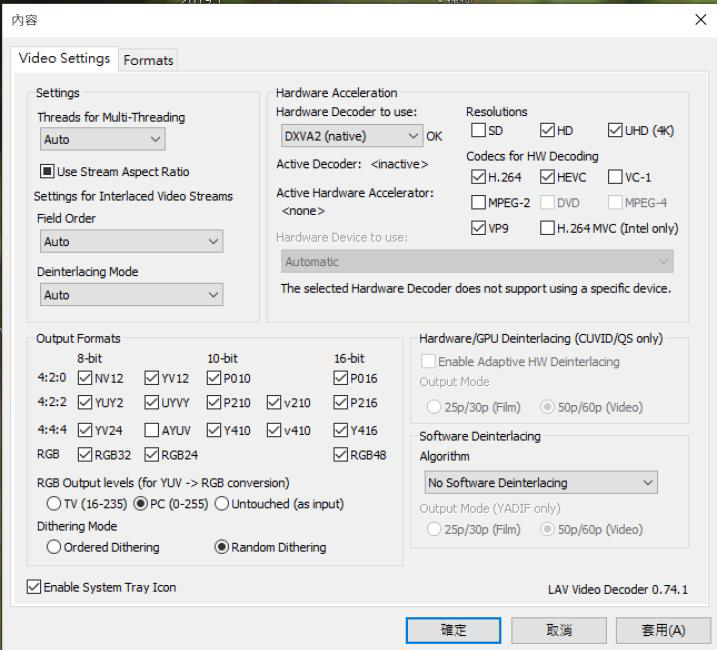Image resolution: width=717 pixels, height=650 pixels.
Task: Expand the Software Deinterlacing Algorithm dropdown
Action: [x=539, y=483]
